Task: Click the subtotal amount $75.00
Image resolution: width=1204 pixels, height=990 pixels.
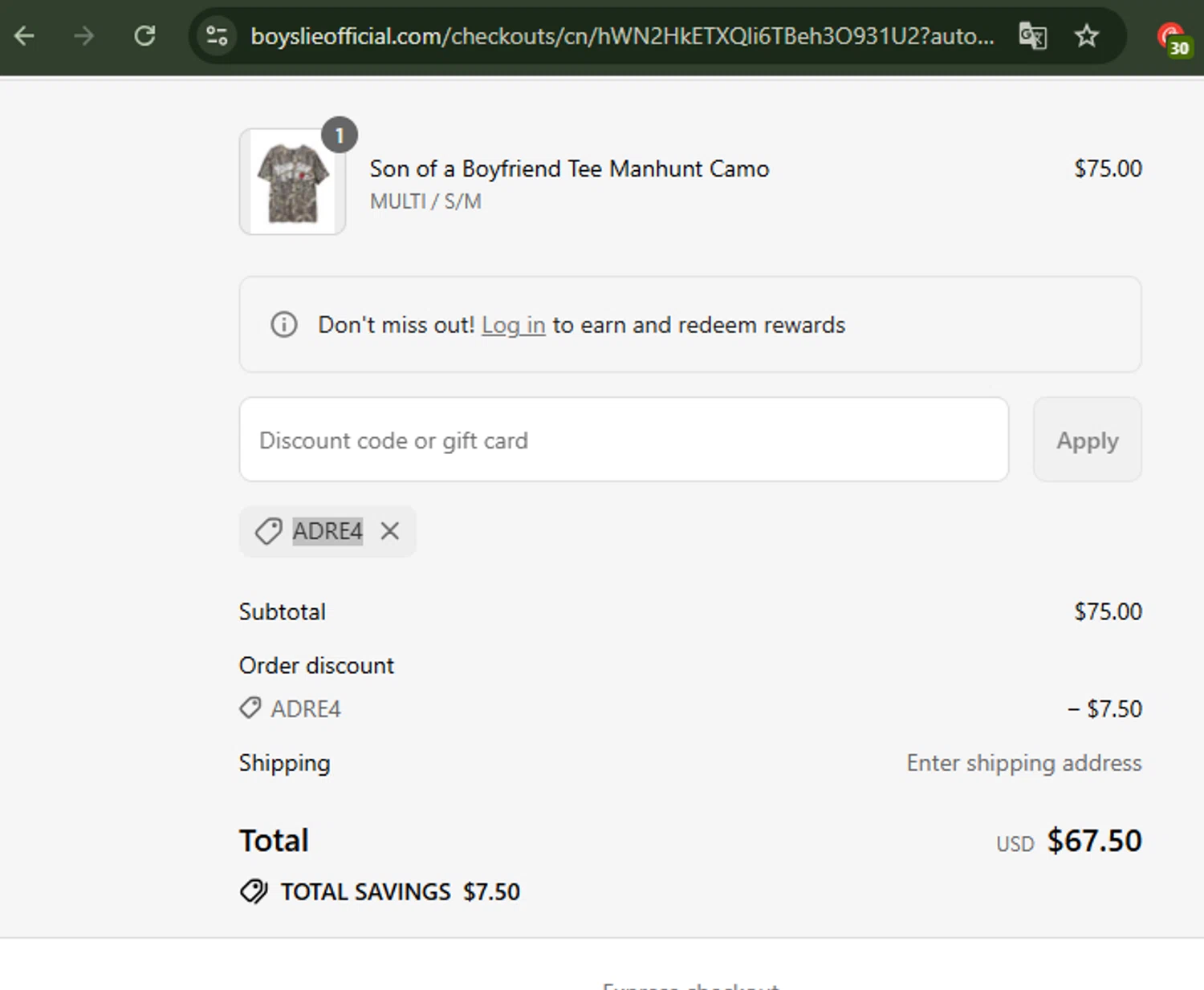Action: pyautogui.click(x=1108, y=611)
